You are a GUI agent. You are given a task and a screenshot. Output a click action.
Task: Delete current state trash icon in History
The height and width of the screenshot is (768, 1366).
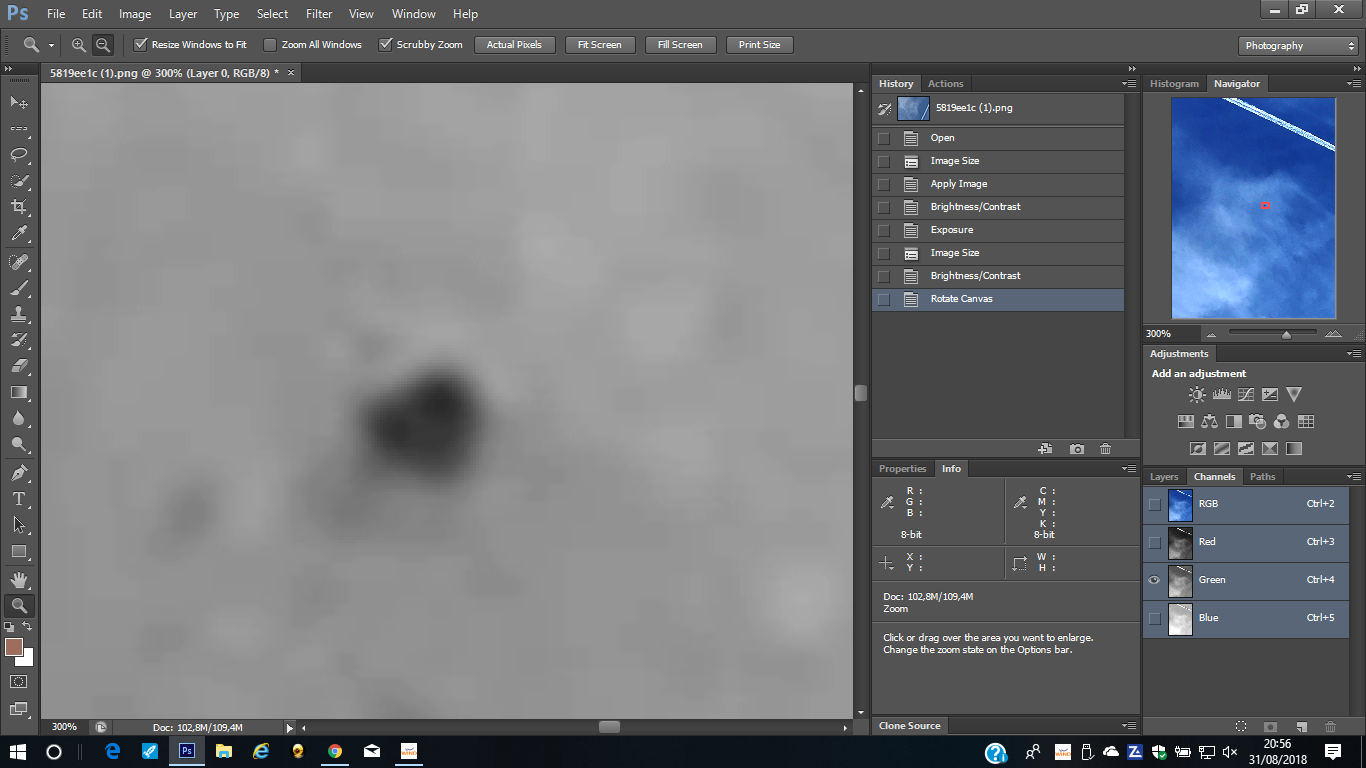pos(1105,449)
